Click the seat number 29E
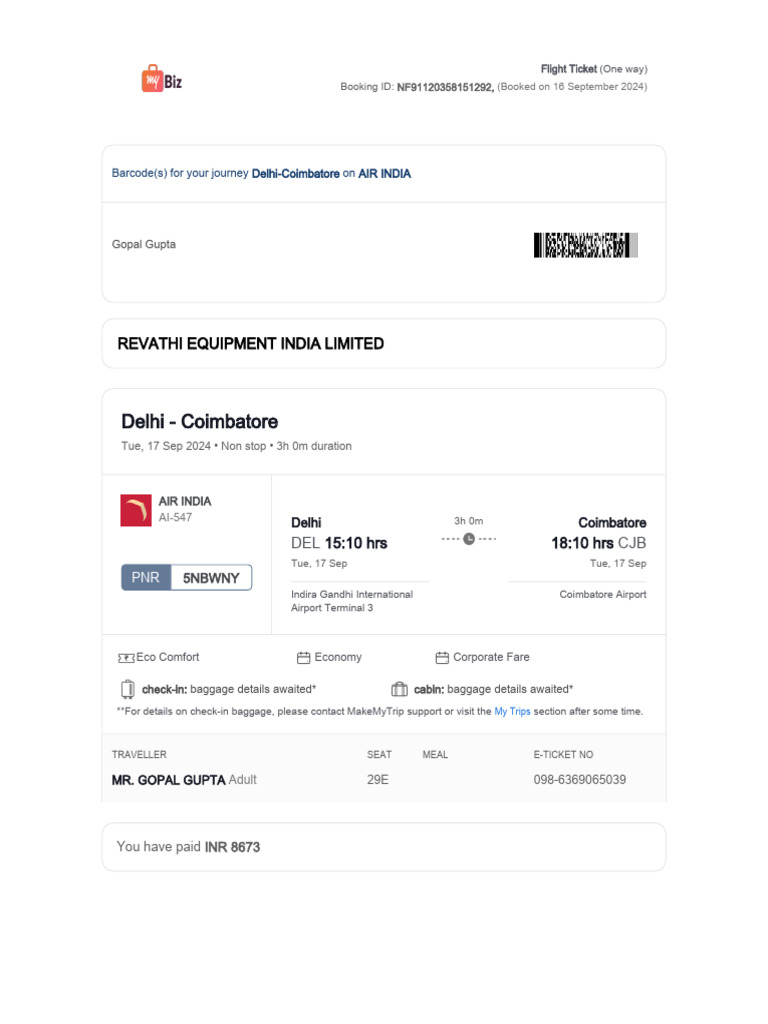768x1024 pixels. point(378,780)
